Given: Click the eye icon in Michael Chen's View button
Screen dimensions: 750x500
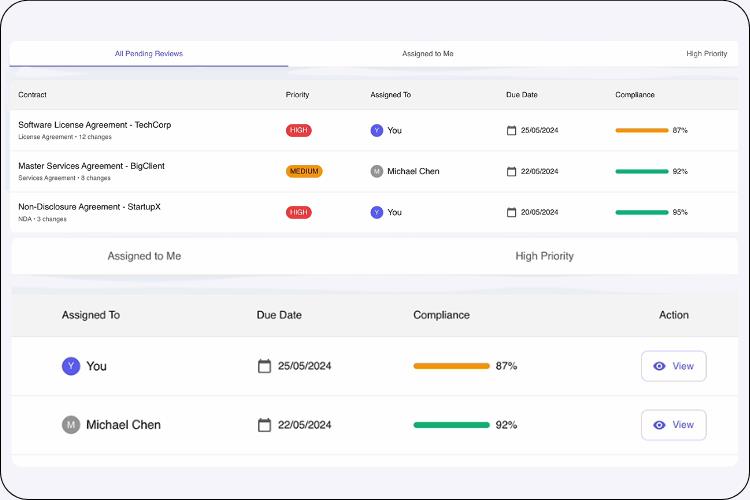Looking at the screenshot, I should click(659, 425).
